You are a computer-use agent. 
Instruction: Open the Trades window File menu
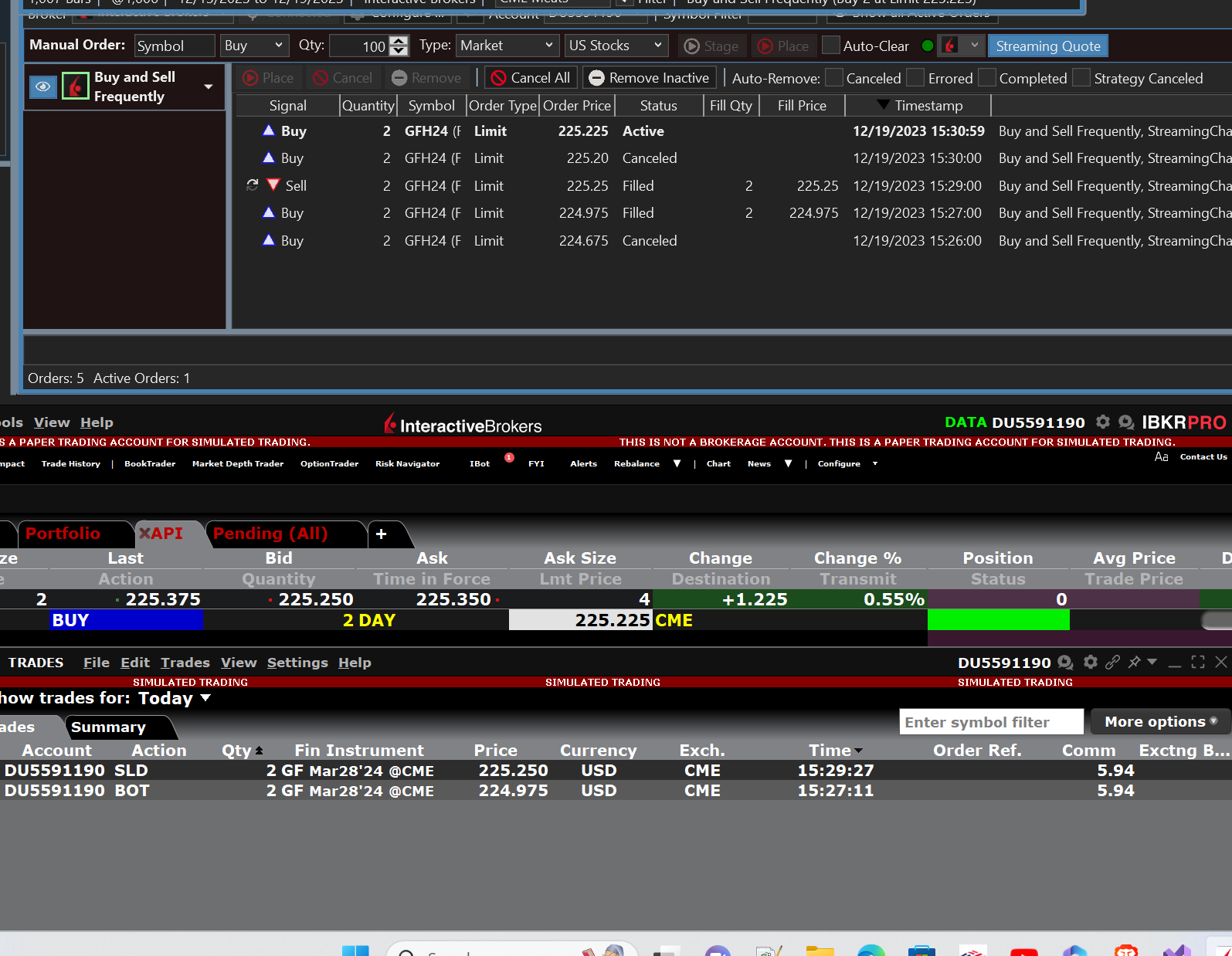[97, 663]
